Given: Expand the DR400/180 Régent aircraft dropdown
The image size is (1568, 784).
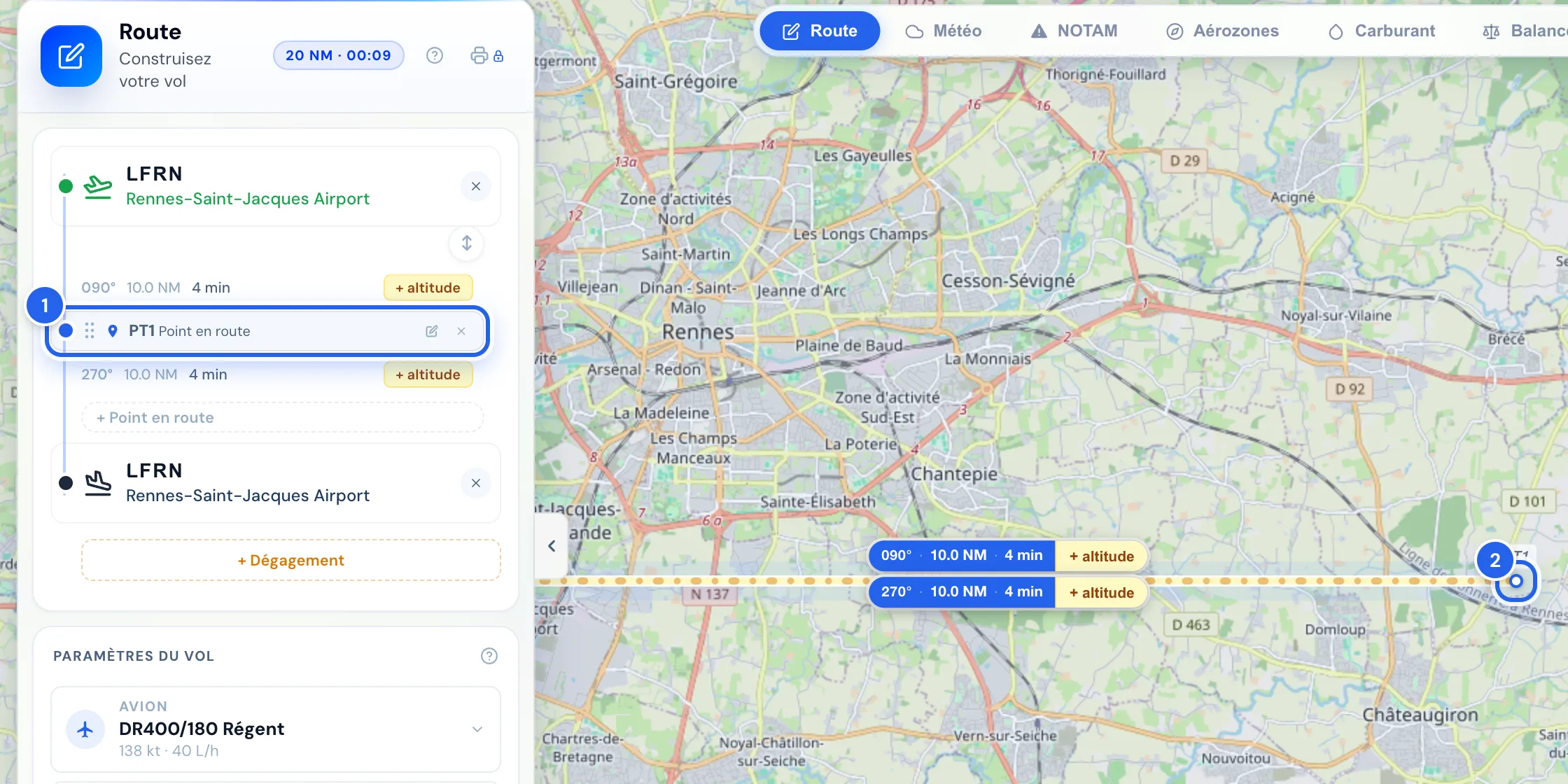Looking at the screenshot, I should [x=477, y=729].
